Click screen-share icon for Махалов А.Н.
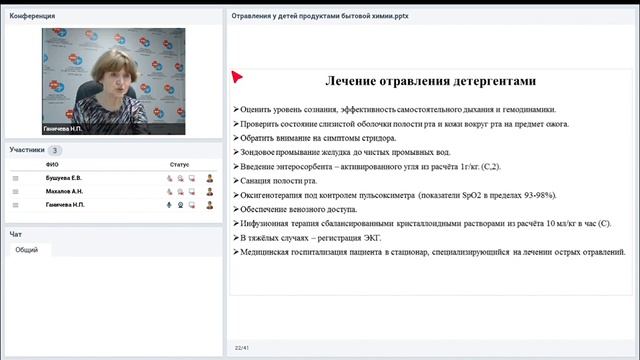Image resolution: width=640 pixels, height=360 pixels. pos(192,192)
